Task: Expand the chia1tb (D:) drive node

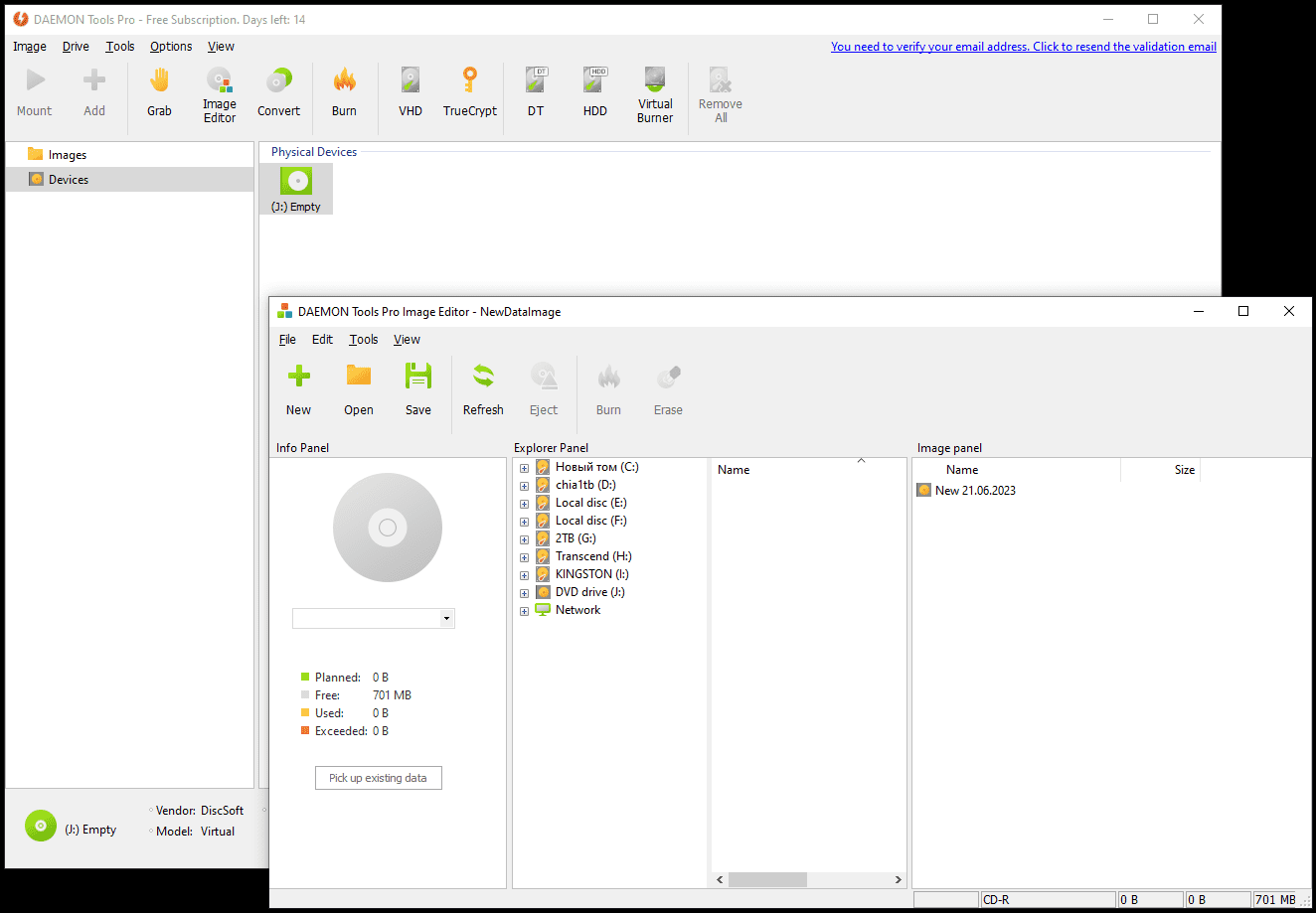Action: tap(524, 486)
